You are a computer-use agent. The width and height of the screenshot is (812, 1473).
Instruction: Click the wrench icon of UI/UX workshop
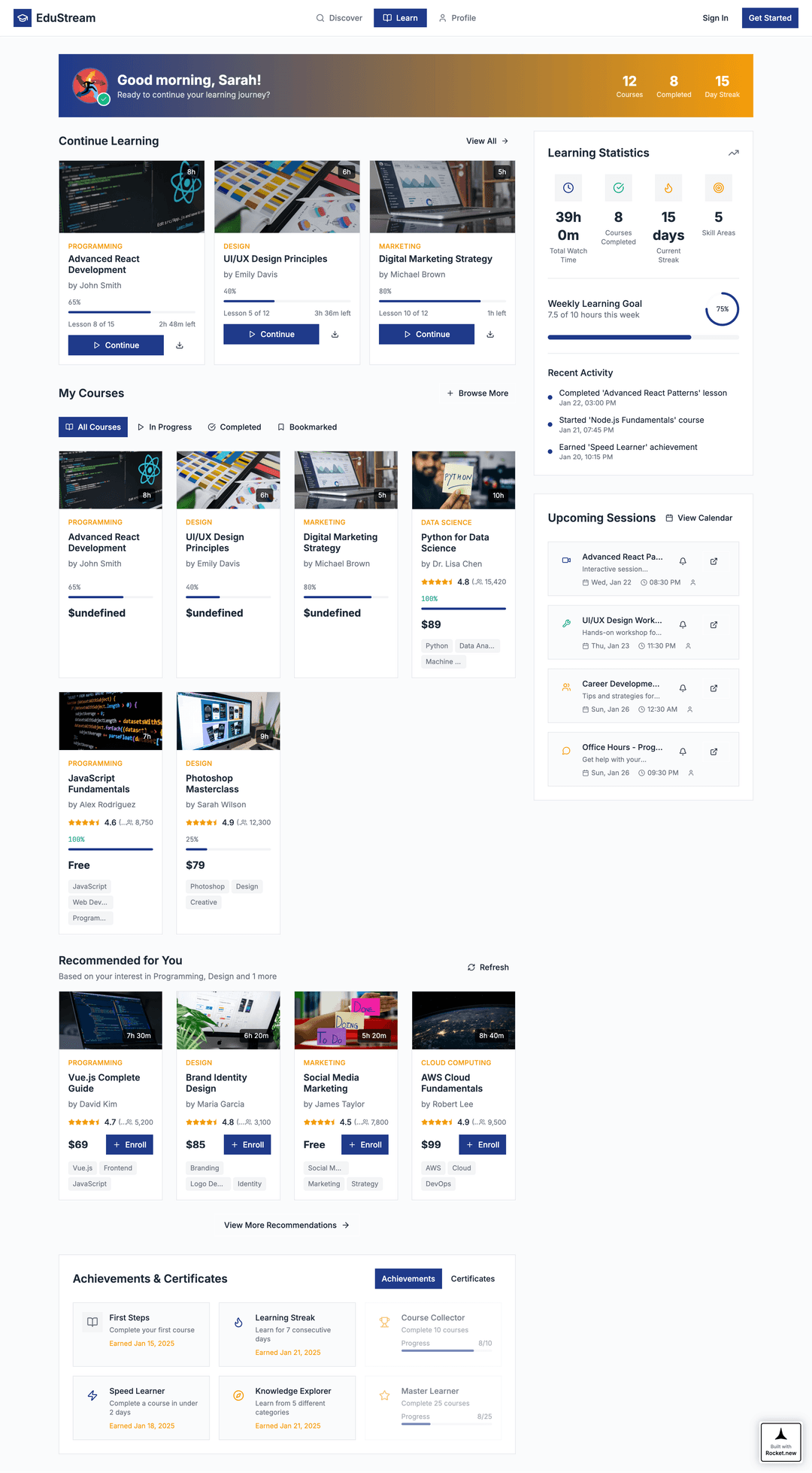pos(566,623)
